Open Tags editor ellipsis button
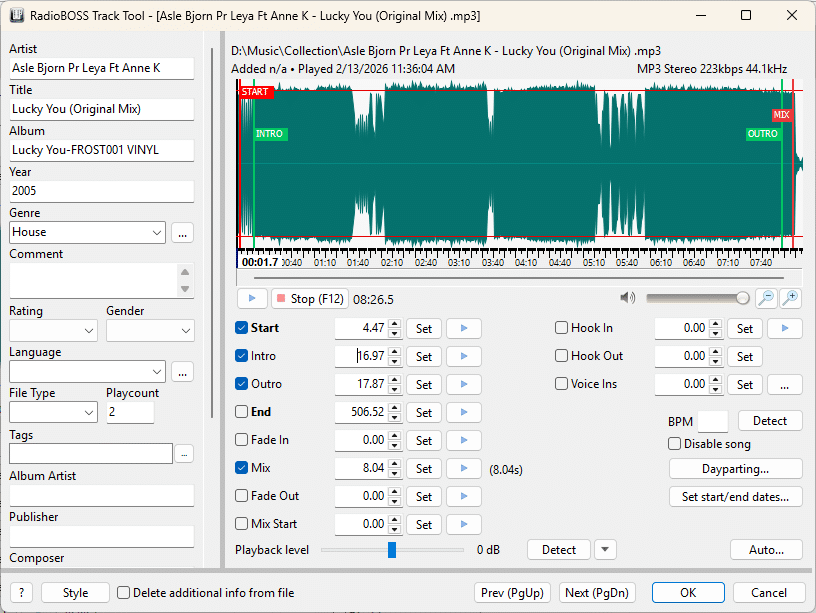Viewport: 816px width, 613px height. point(184,454)
